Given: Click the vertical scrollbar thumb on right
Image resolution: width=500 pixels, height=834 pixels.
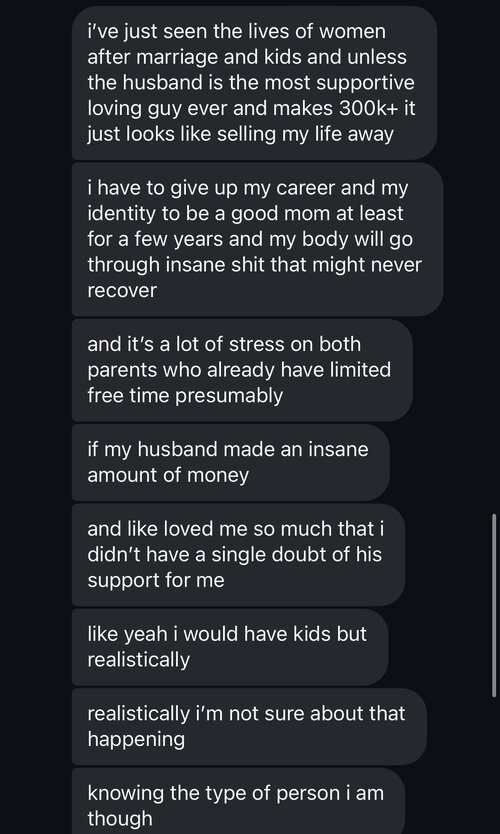Looking at the screenshot, I should 494,605.
